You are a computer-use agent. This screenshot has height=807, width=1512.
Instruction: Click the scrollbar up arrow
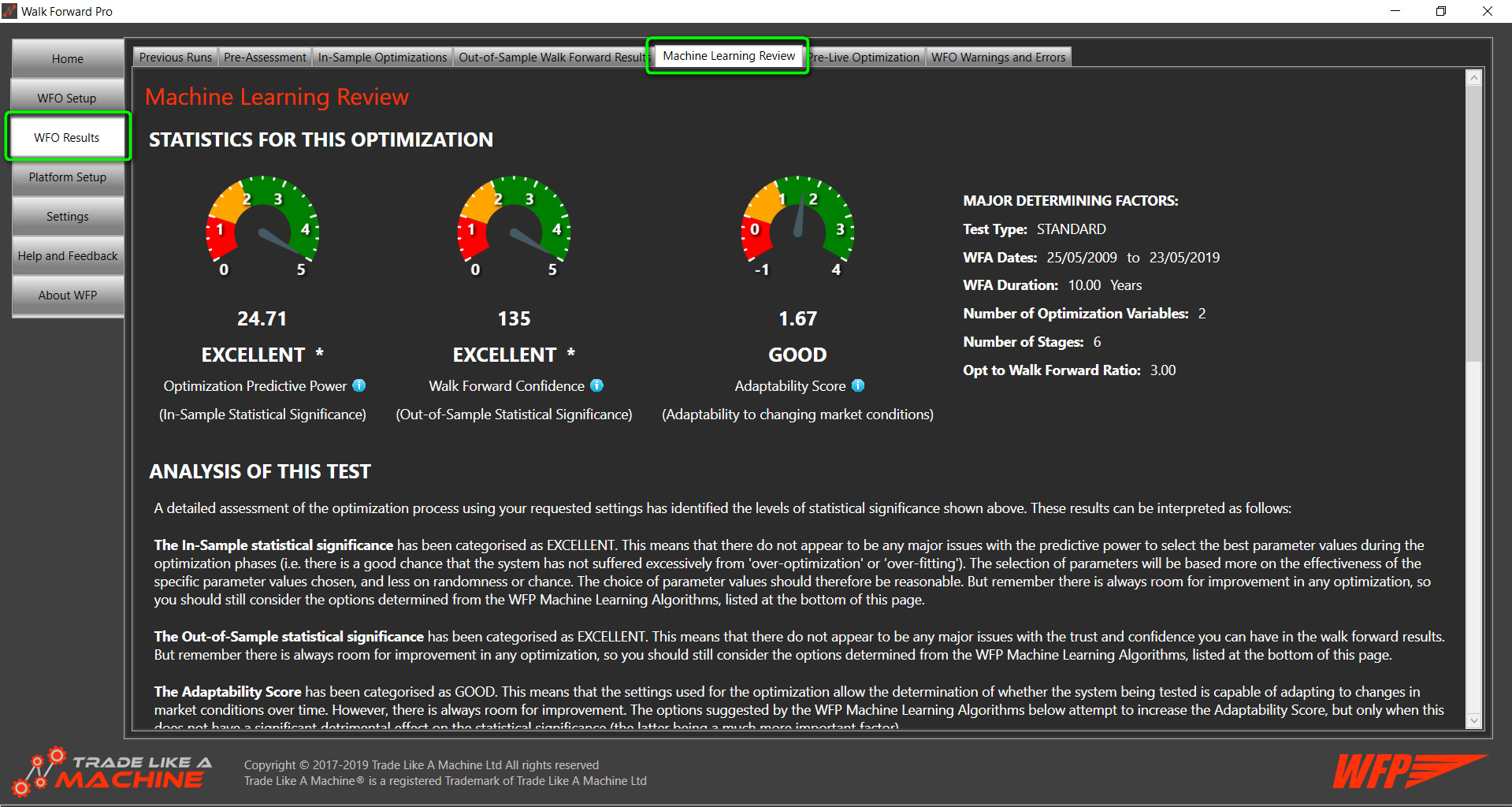(x=1473, y=77)
